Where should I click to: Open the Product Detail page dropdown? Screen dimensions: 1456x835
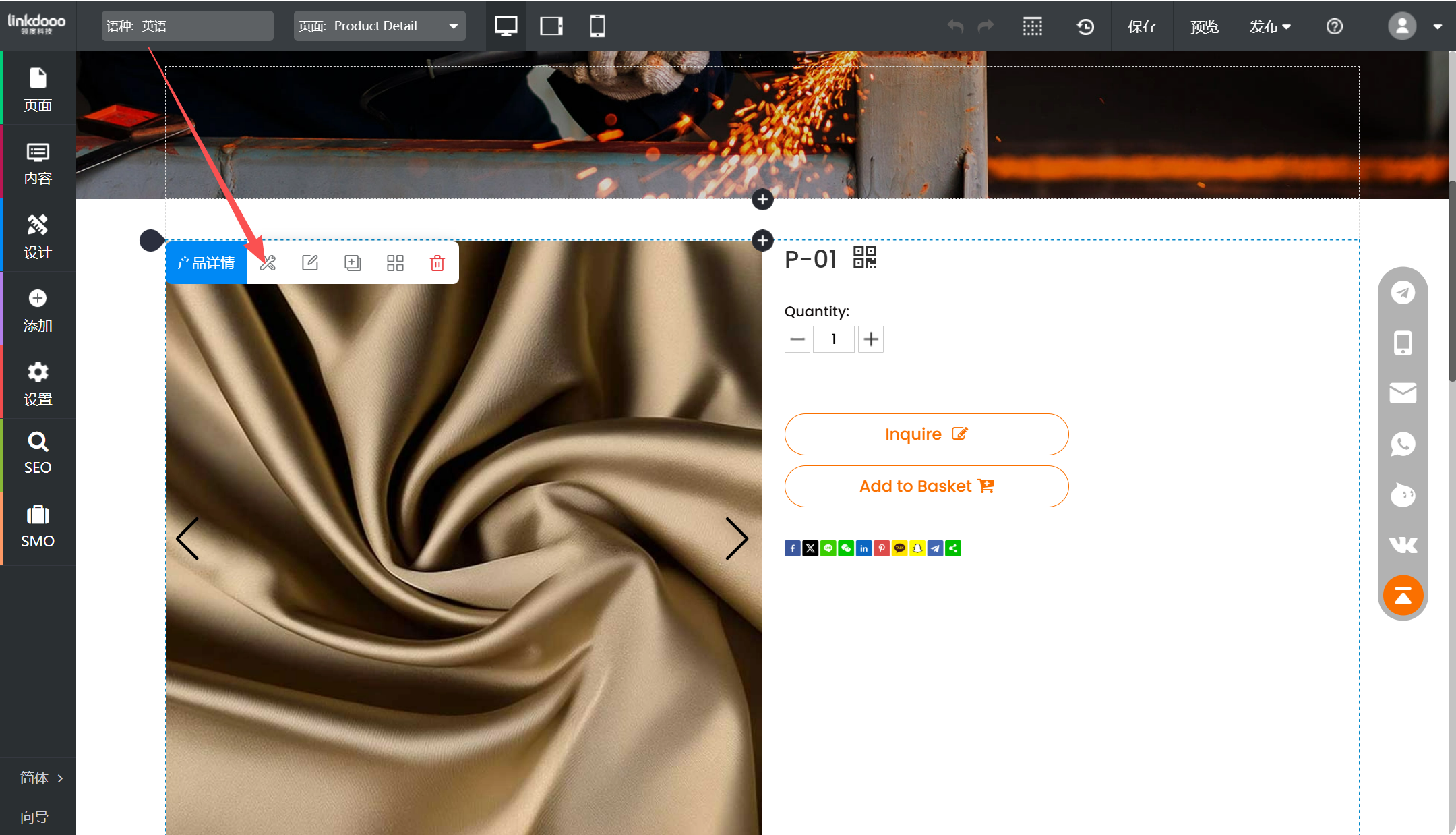coord(380,26)
